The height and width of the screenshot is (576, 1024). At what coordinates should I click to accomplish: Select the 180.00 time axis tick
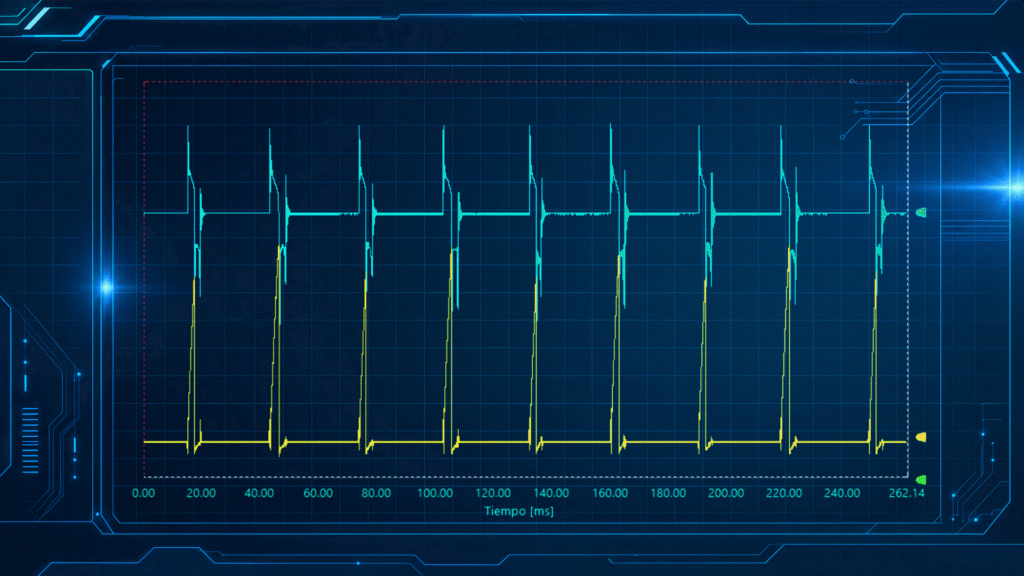[x=668, y=493]
